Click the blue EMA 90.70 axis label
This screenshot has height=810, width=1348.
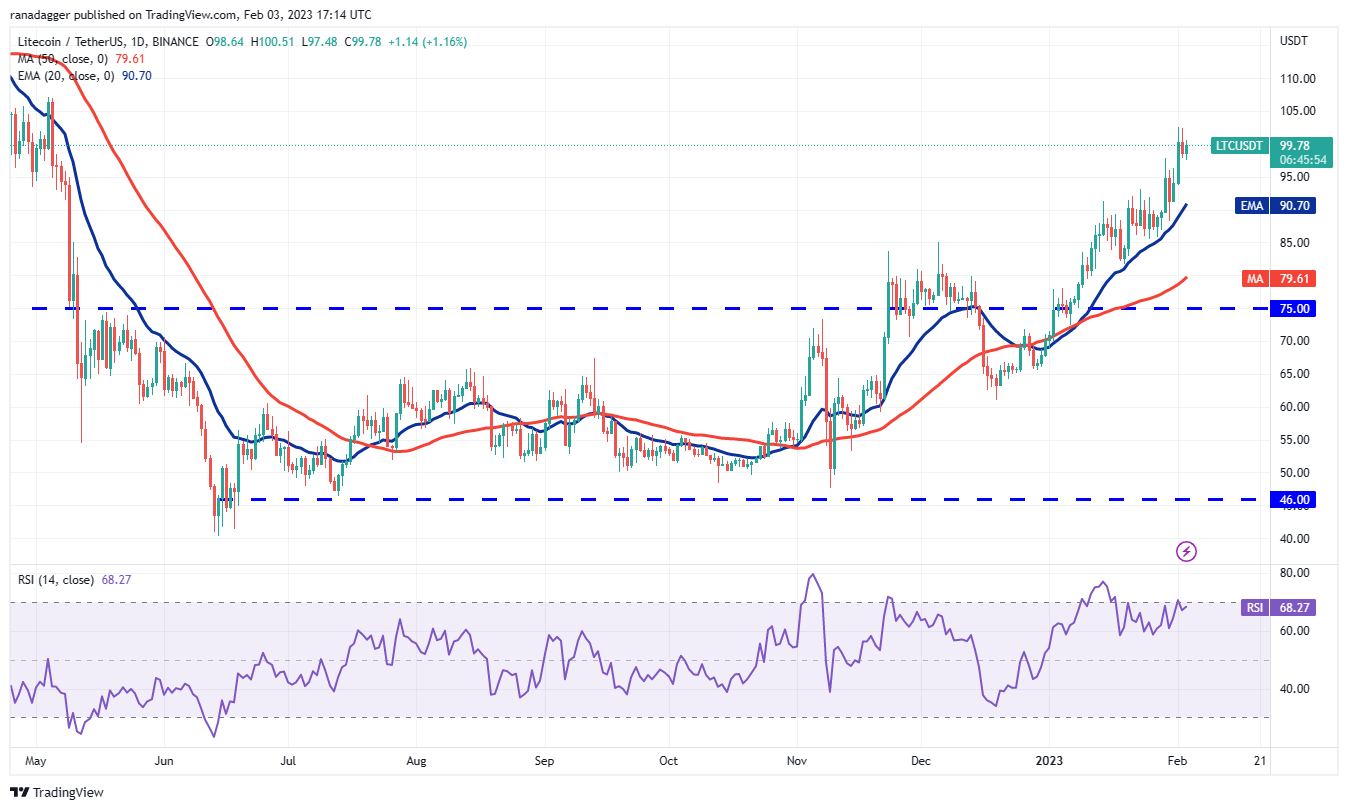point(1290,206)
